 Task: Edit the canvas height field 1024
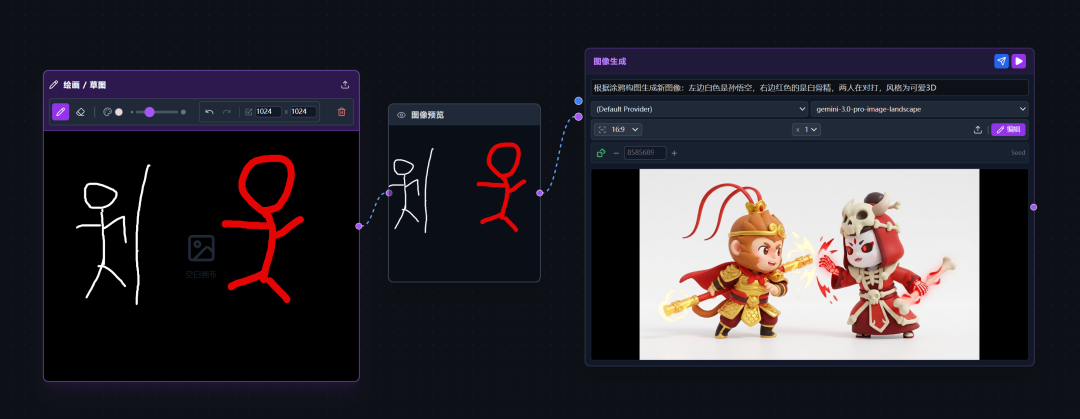pyautogui.click(x=303, y=112)
